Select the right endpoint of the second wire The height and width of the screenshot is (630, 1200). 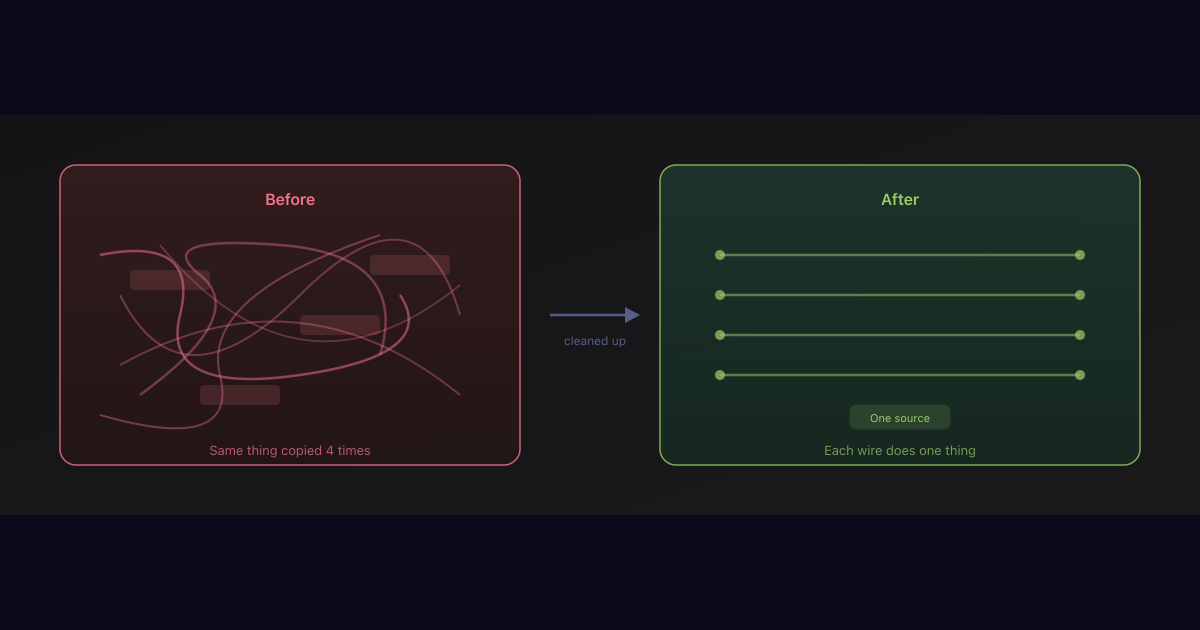tap(1080, 295)
